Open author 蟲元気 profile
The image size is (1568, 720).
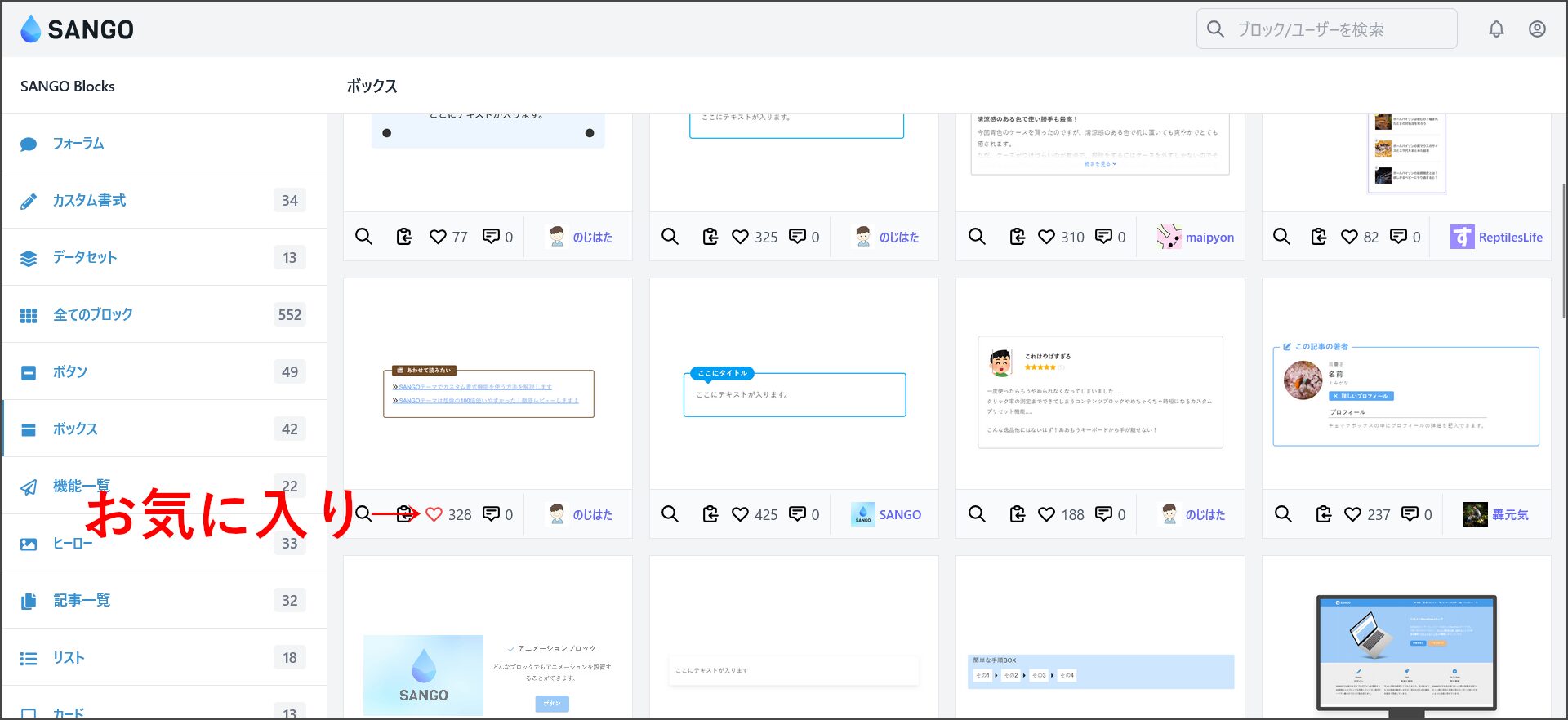pos(1496,514)
